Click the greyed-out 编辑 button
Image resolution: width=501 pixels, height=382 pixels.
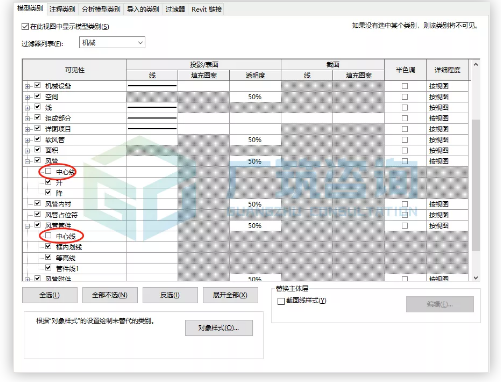tap(440, 304)
